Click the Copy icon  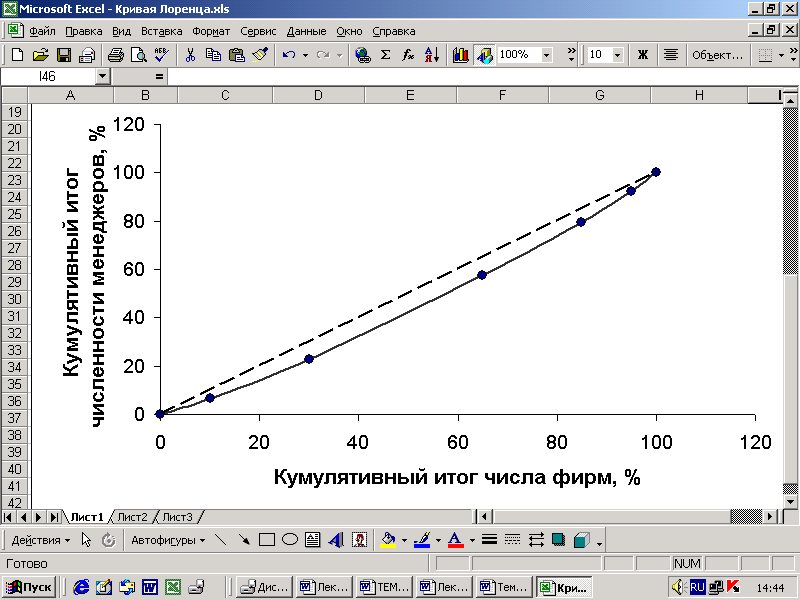(213, 55)
